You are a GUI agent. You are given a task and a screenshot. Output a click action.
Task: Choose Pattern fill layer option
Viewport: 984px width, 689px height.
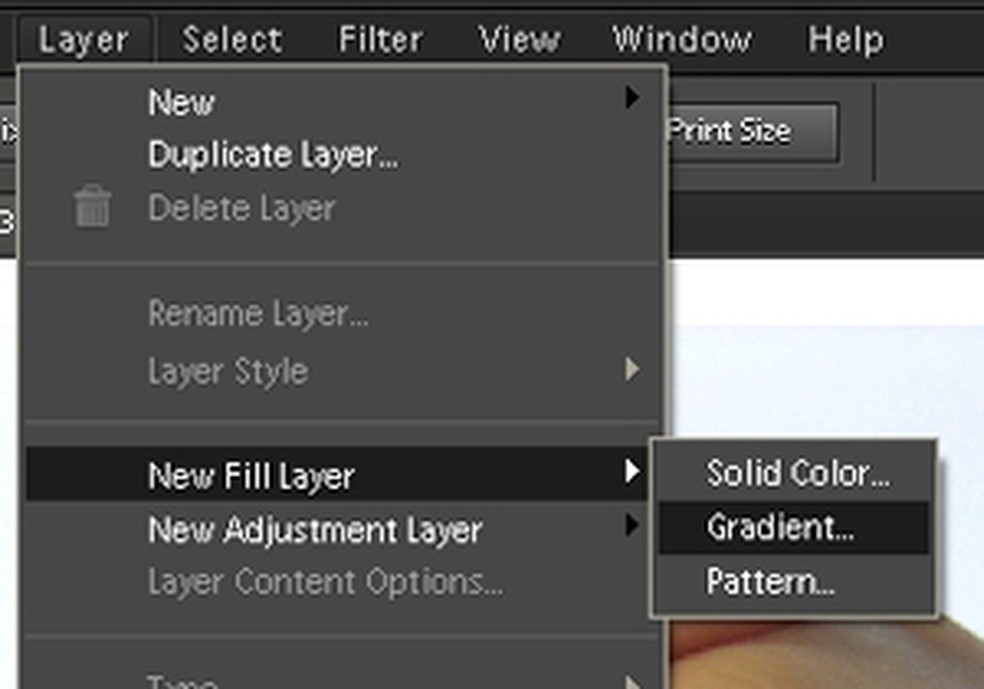[770, 581]
